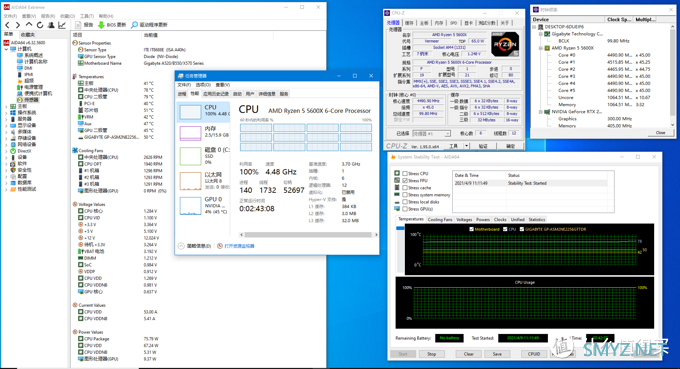The width and height of the screenshot is (680, 369).
Task: Expand the Server node in AIDA64 tree
Action: click(6, 119)
